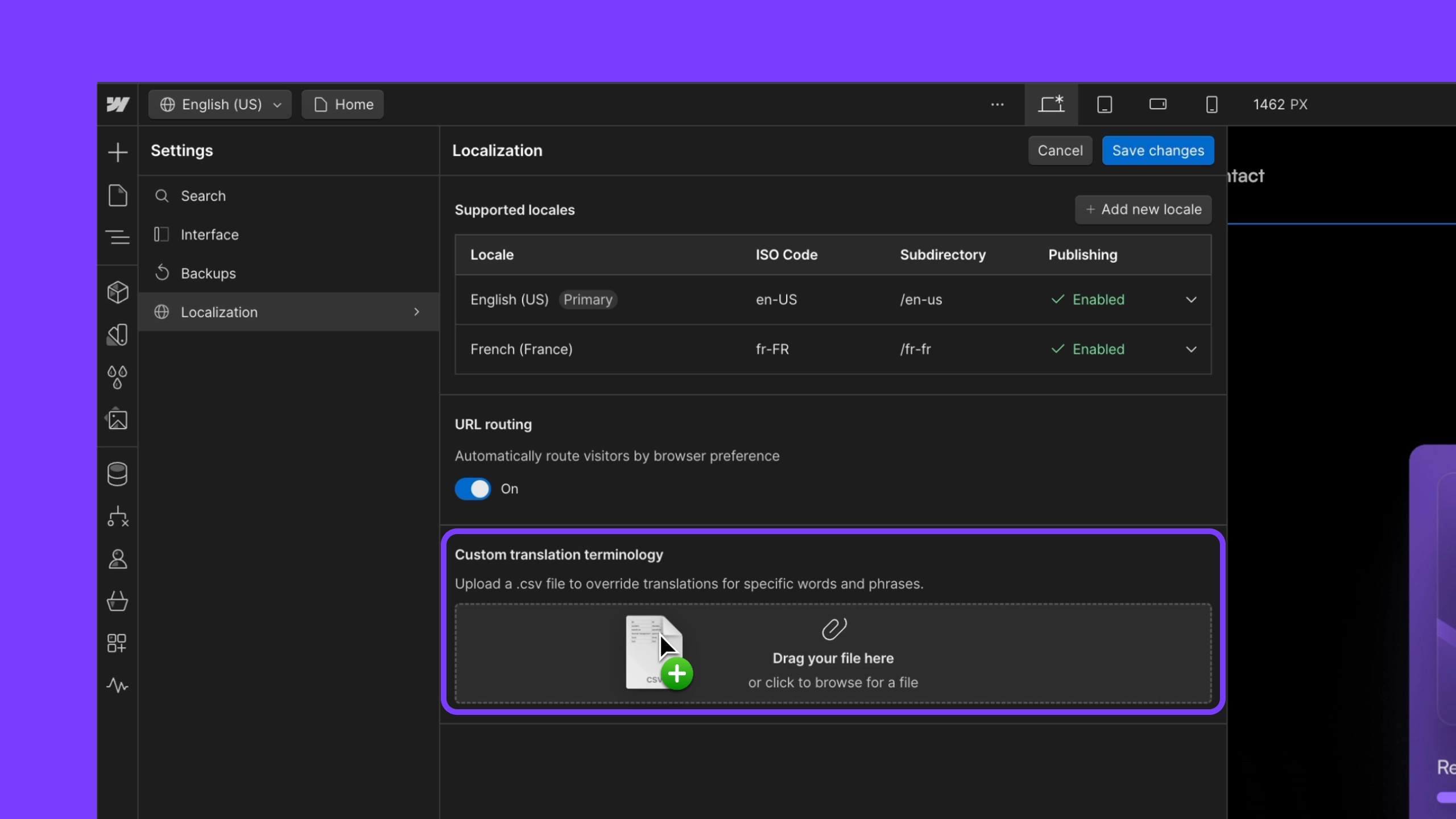
Task: Switch to mobile portrait breakpoint
Action: coord(1211,105)
